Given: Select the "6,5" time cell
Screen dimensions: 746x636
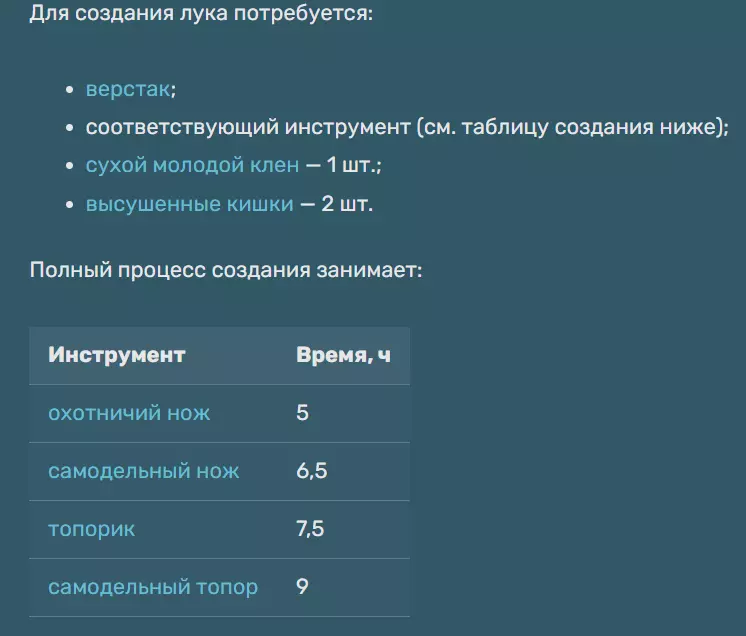Looking at the screenshot, I should click(x=311, y=471).
